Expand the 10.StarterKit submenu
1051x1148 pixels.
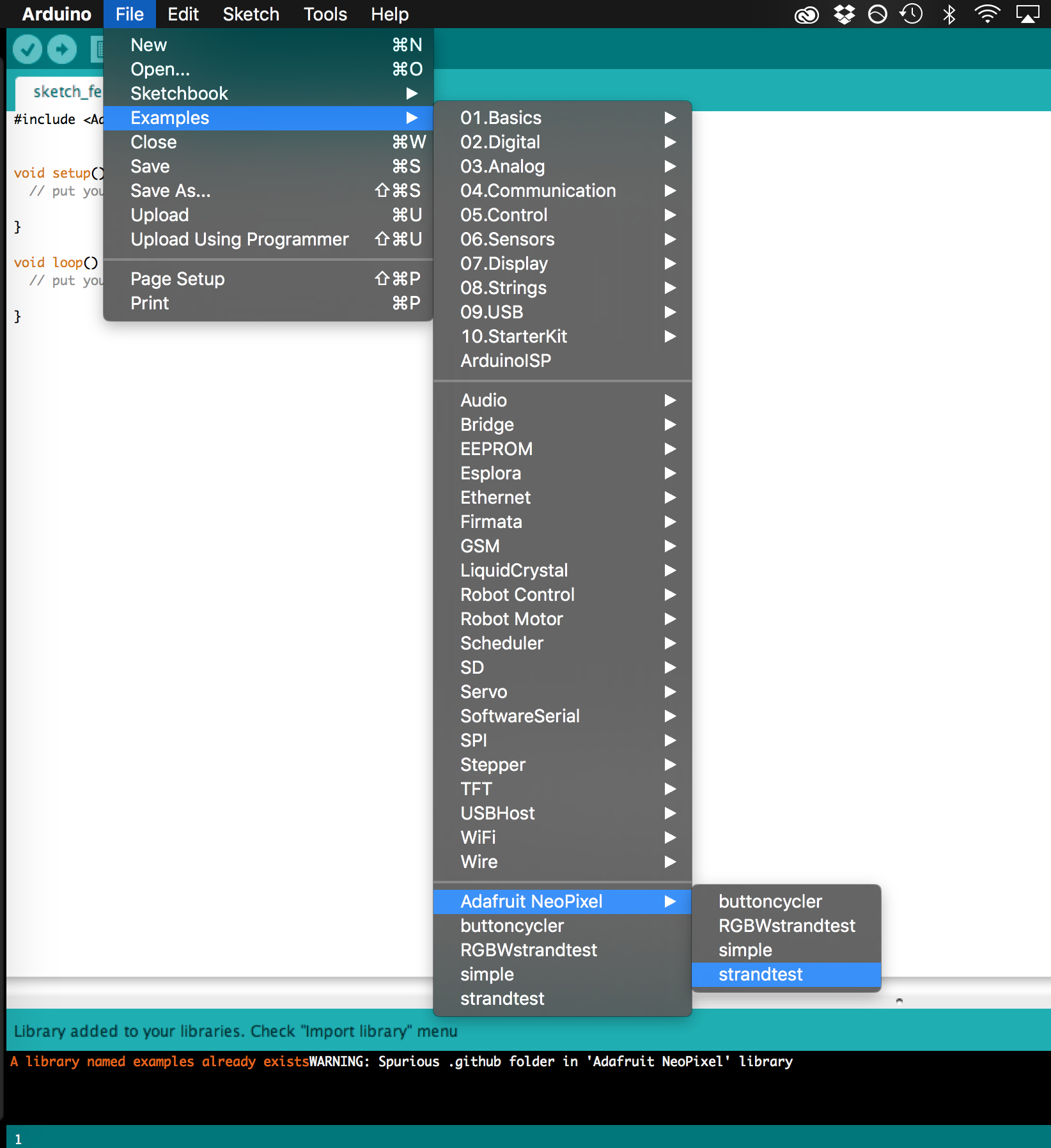click(x=563, y=336)
